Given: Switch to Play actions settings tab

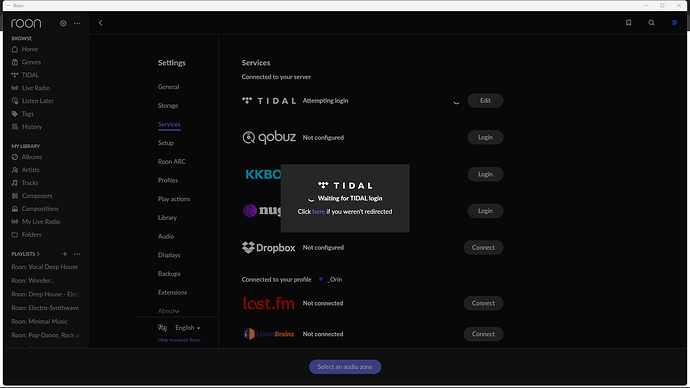Looking at the screenshot, I should coord(174,199).
